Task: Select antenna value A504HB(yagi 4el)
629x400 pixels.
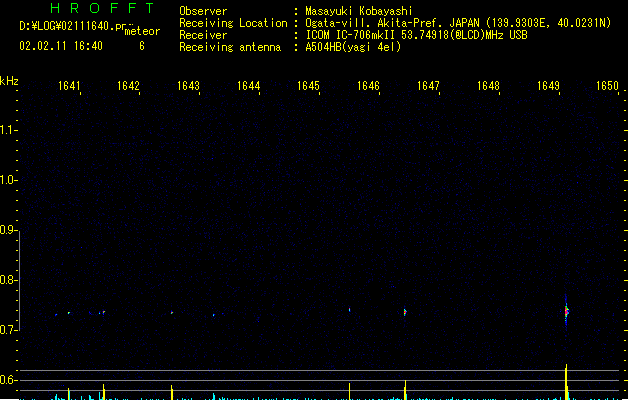Action: pos(353,47)
